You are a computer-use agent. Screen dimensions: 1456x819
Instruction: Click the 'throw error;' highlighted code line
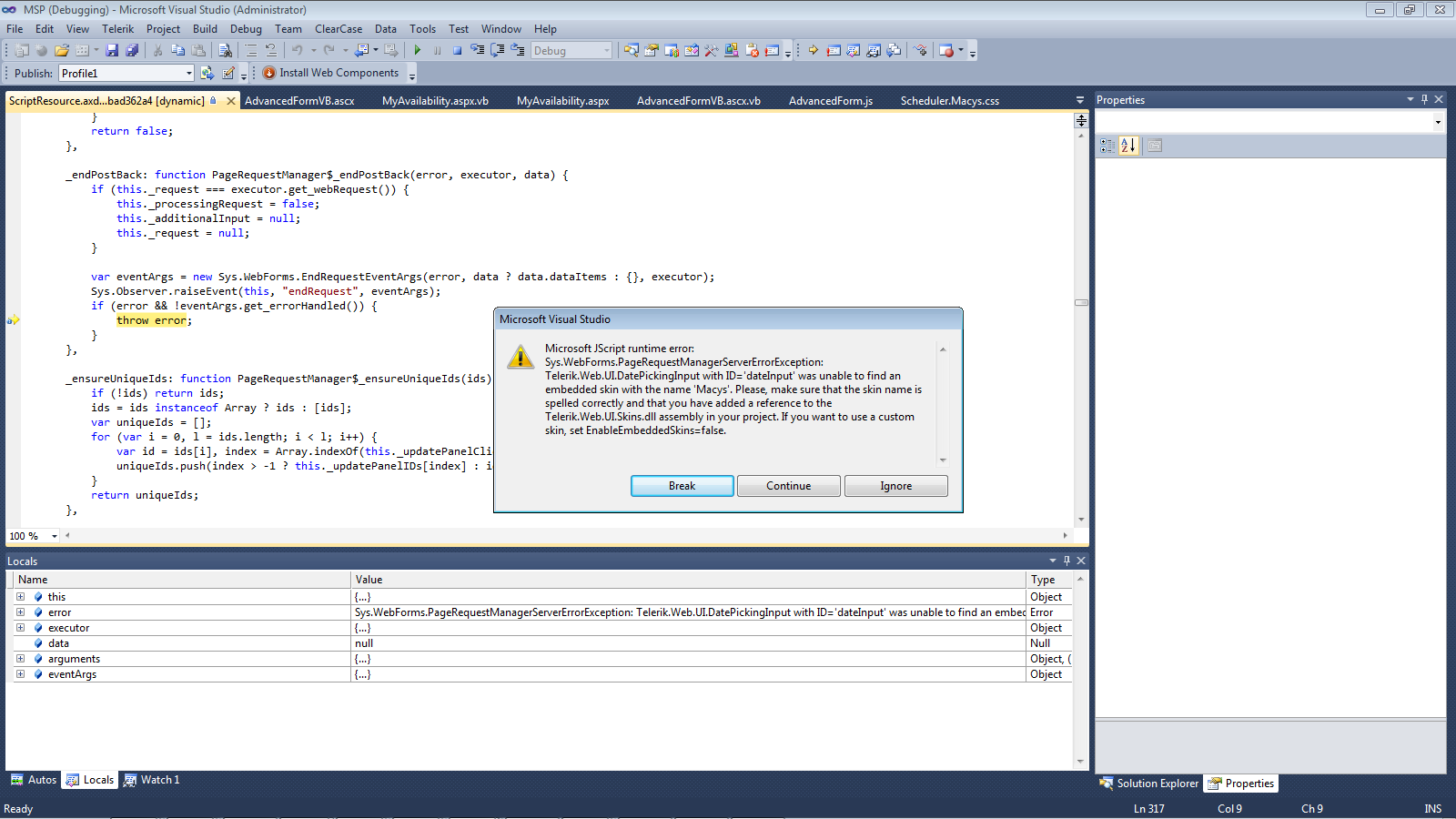[154, 320]
